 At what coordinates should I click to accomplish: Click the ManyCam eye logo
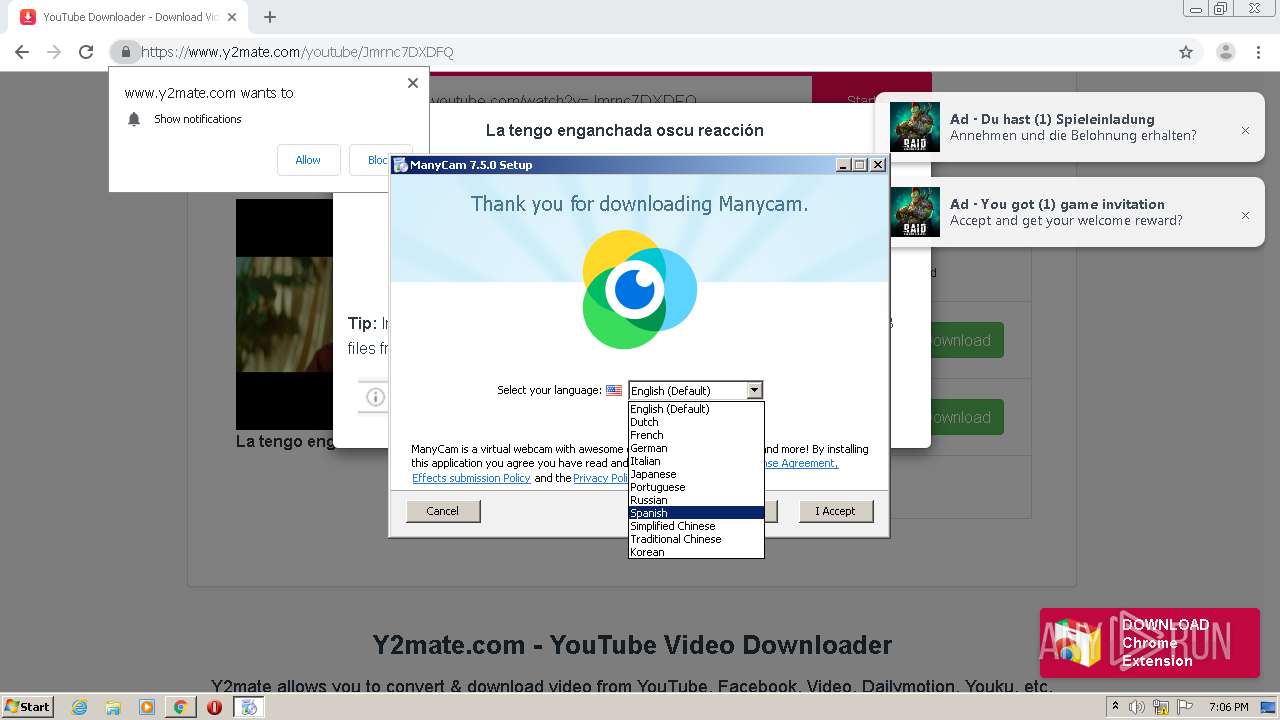639,290
